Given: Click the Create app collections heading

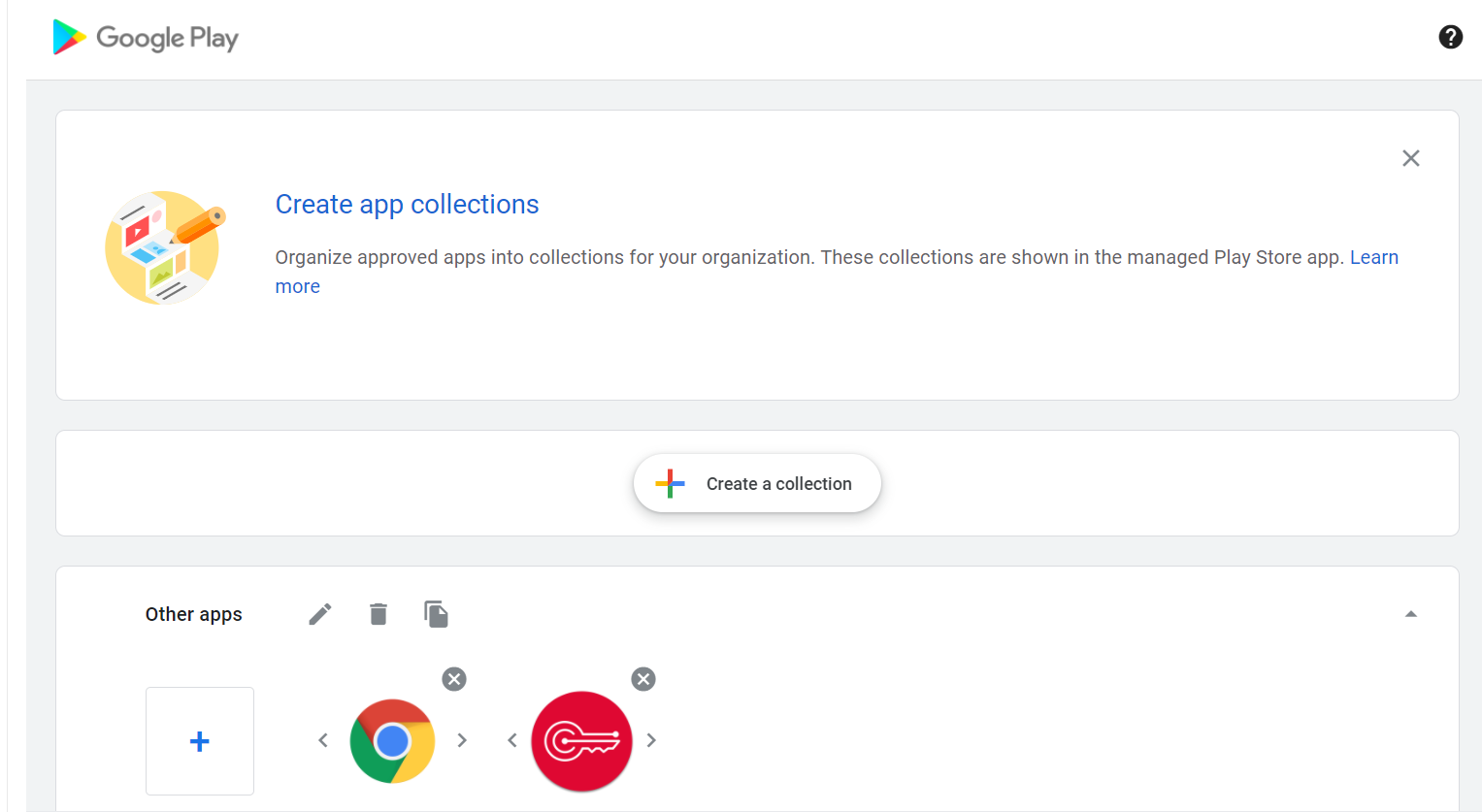Looking at the screenshot, I should (407, 205).
